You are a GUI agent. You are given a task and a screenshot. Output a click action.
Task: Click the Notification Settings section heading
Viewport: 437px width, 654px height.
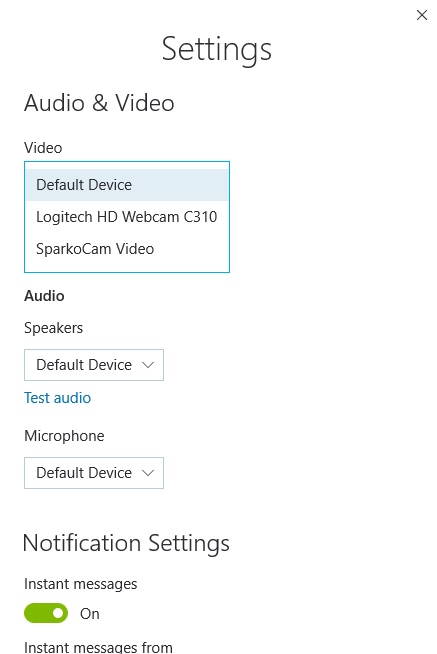tap(126, 543)
